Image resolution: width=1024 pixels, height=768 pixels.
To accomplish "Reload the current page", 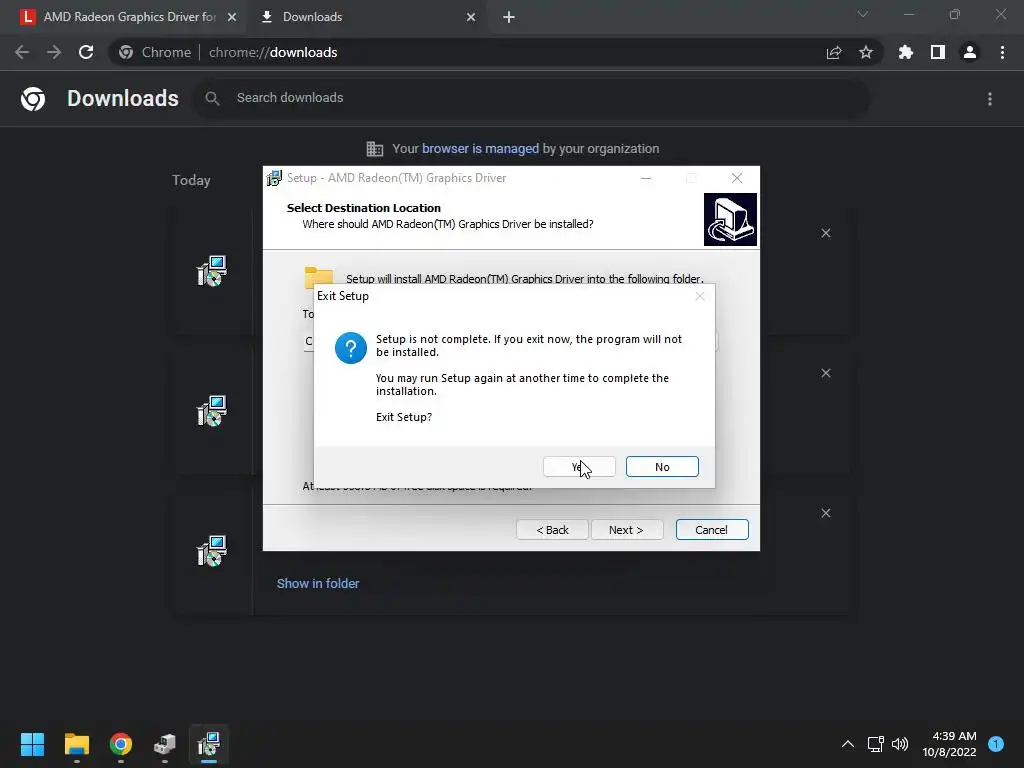I will (86, 52).
